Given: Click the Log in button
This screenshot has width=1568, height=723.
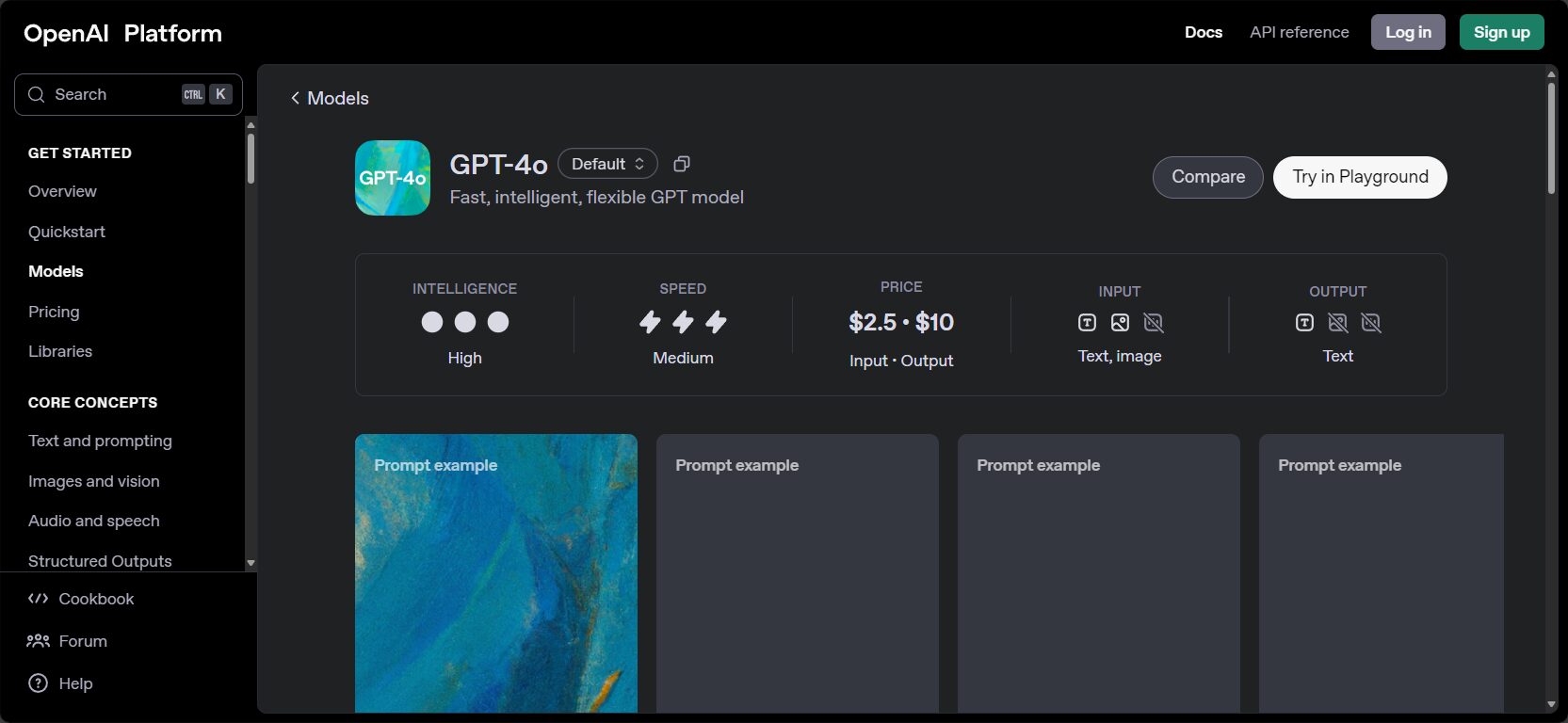Looking at the screenshot, I should pos(1408,32).
